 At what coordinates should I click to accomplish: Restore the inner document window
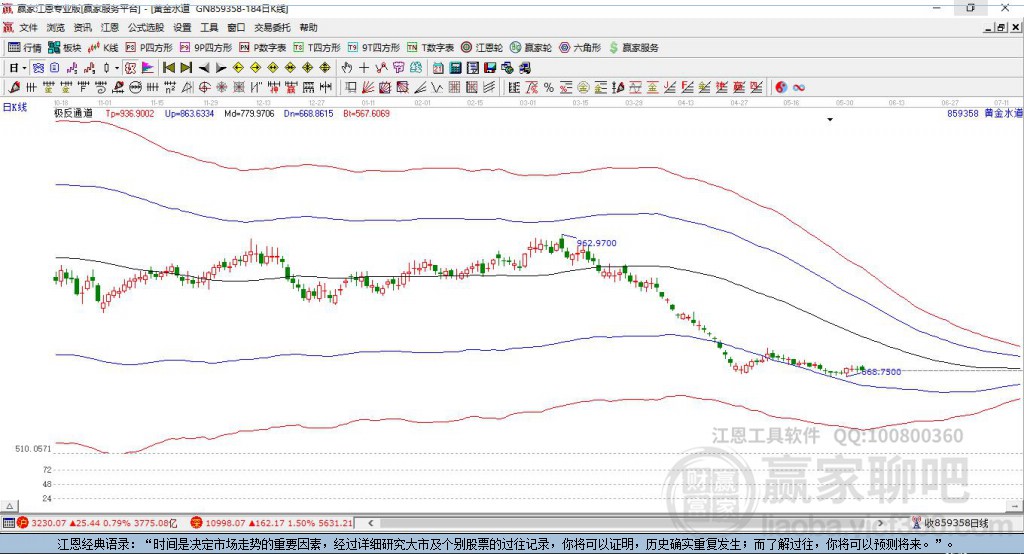pyautogui.click(x=1001, y=27)
